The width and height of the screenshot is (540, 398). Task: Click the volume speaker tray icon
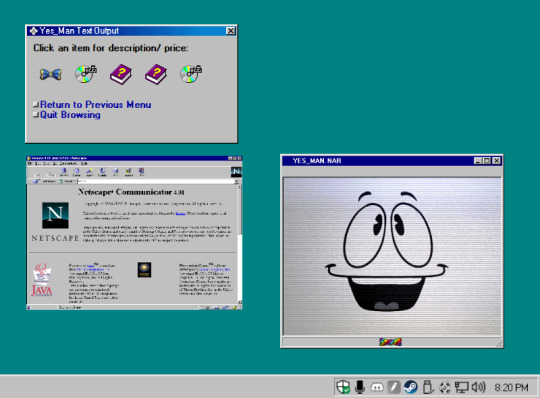pyautogui.click(x=478, y=387)
